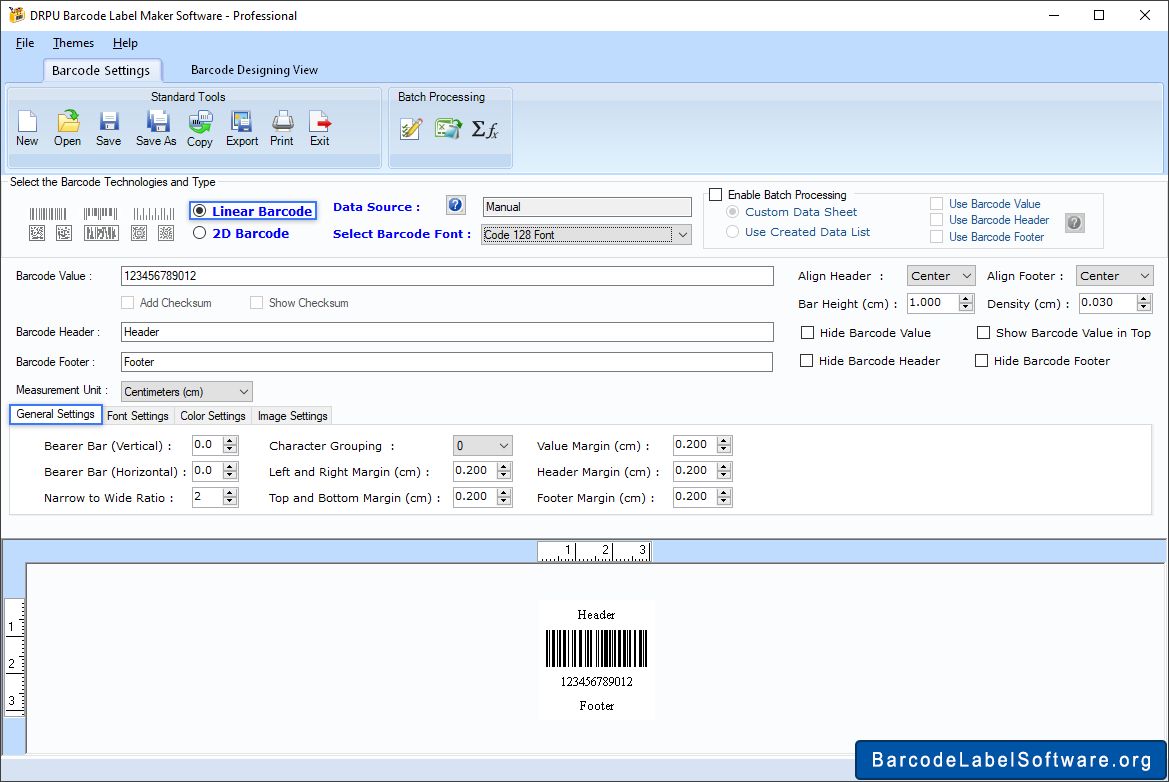Open the sequence function tool in Batch Processing

pyautogui.click(x=486, y=128)
